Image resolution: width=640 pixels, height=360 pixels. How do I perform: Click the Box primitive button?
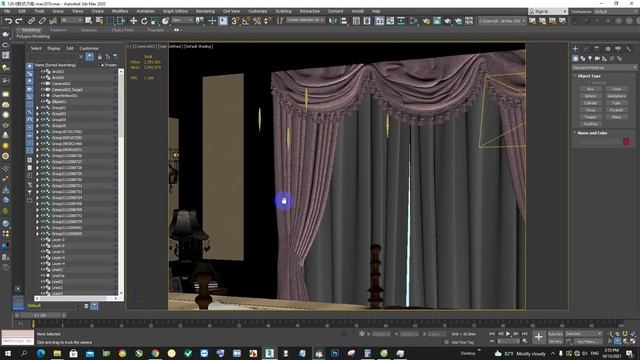tap(590, 89)
